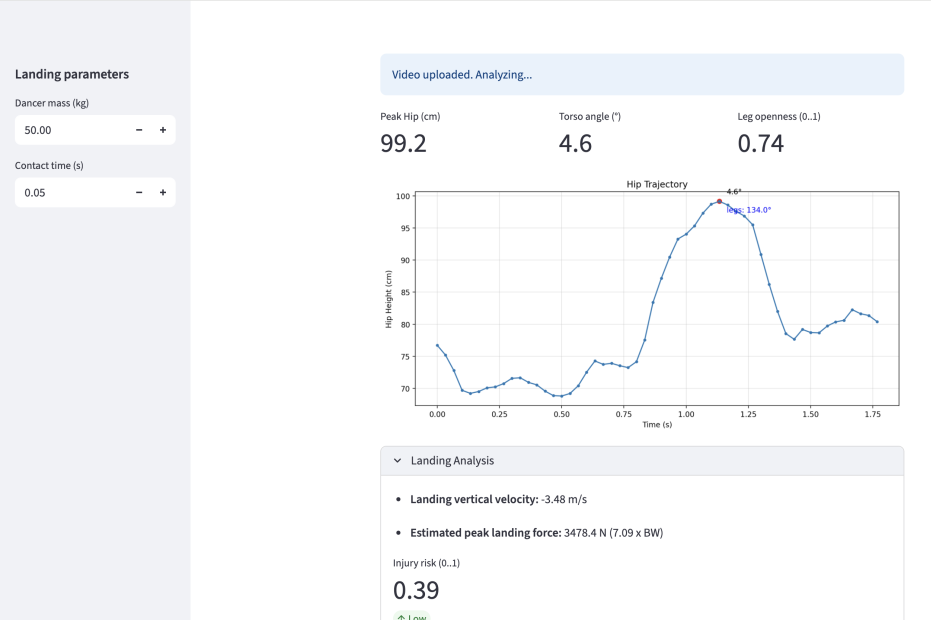Increase dancer mass with the plus button
This screenshot has height=620, width=931.
coord(162,130)
